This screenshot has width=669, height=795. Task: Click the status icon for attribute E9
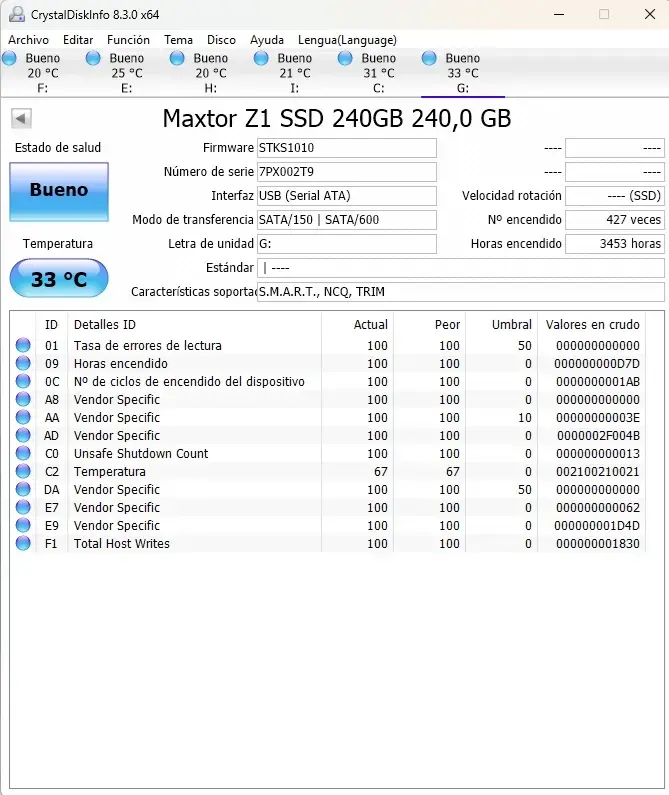click(x=23, y=525)
